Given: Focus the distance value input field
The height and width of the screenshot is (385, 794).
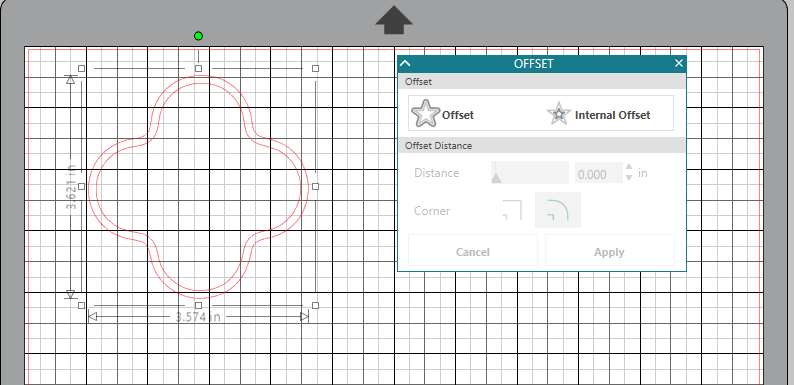Looking at the screenshot, I should 599,173.
